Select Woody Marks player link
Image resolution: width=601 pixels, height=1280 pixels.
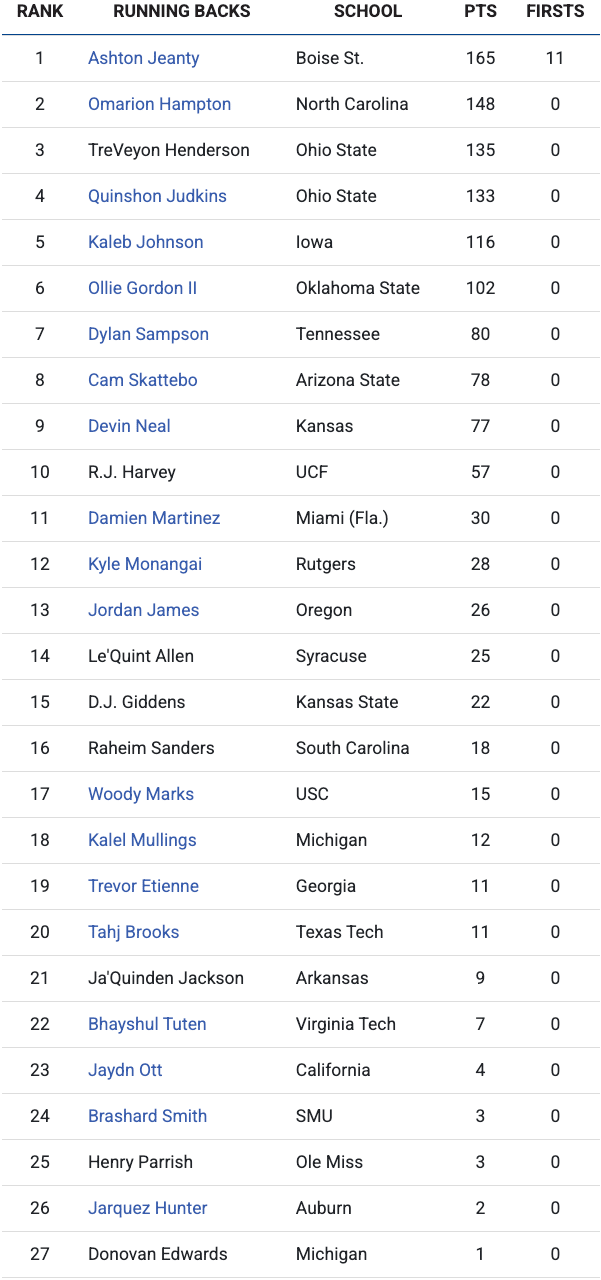(x=141, y=794)
